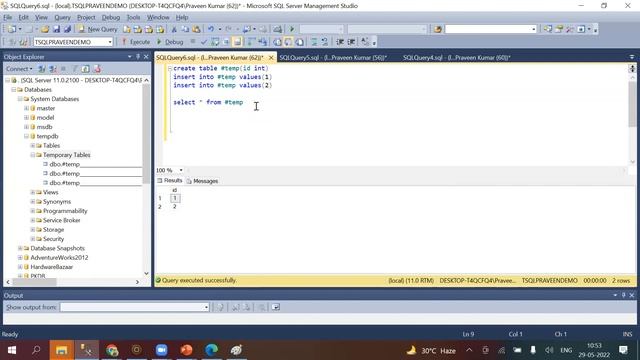
Task: Click the Copy icon in toolbar
Action: [x=185, y=29]
